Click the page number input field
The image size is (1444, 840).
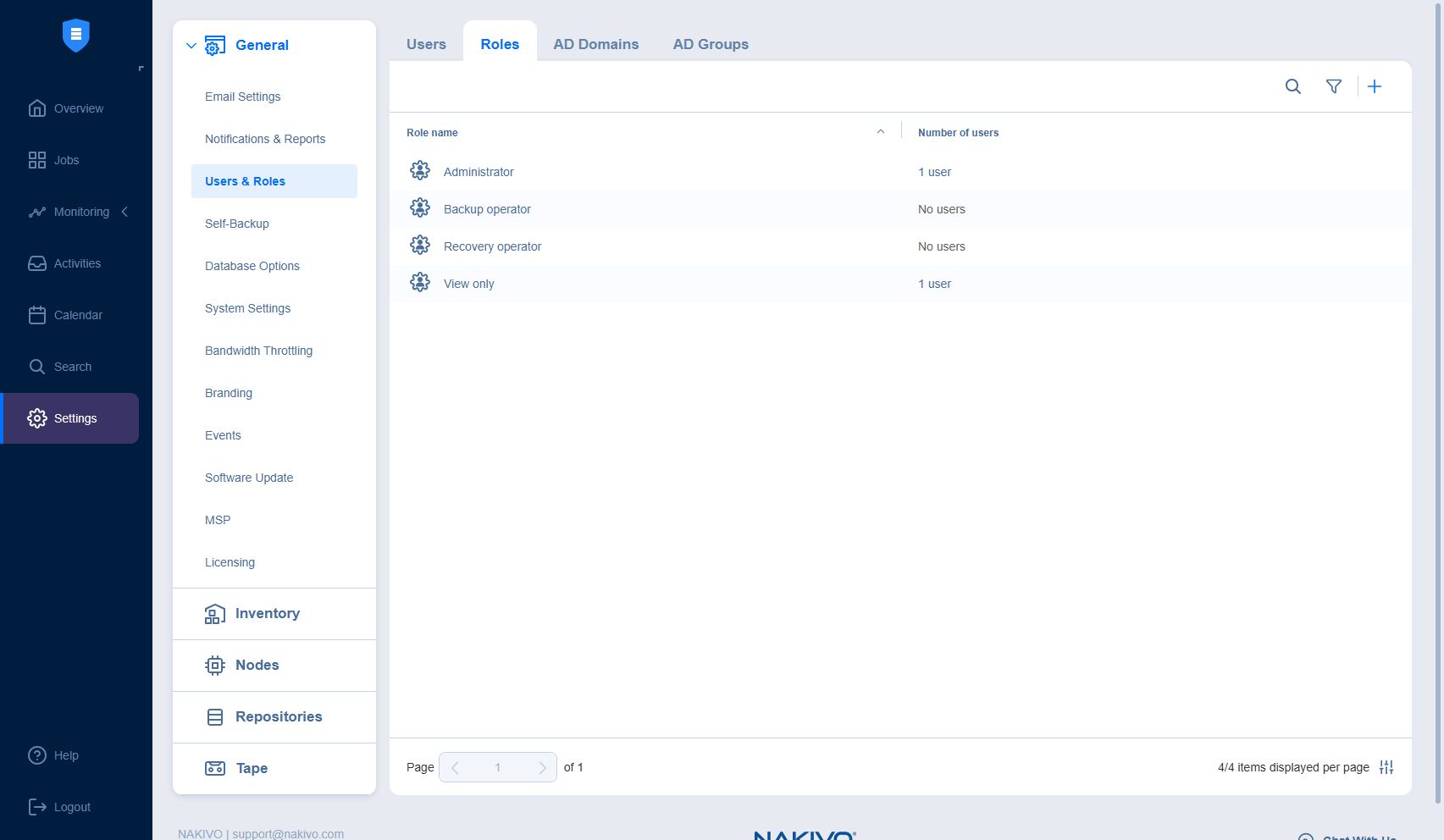point(498,766)
